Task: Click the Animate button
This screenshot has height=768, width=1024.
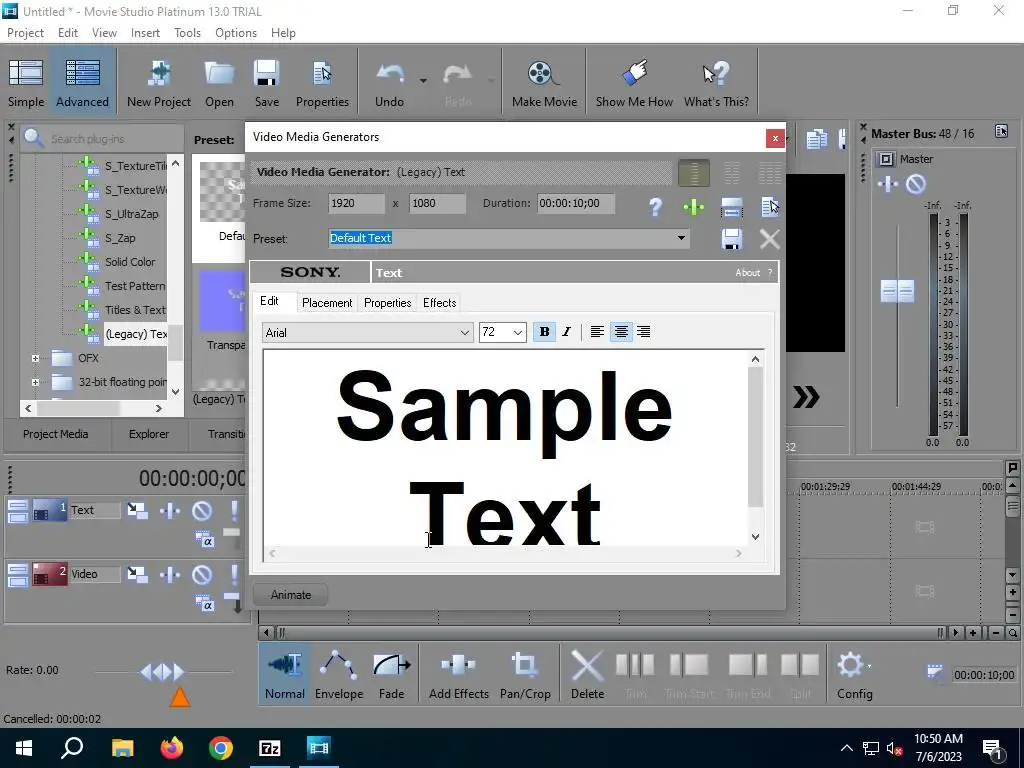Action: click(291, 595)
